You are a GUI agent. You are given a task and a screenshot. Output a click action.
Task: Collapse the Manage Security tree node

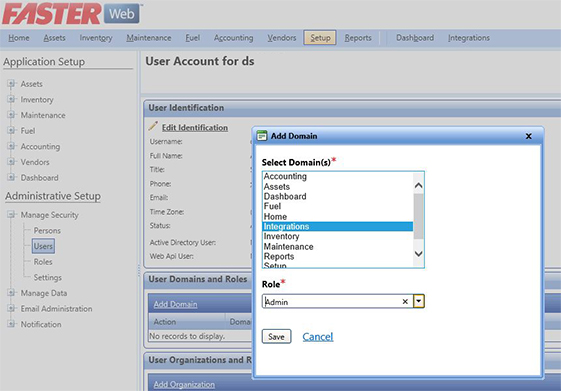coord(11,215)
